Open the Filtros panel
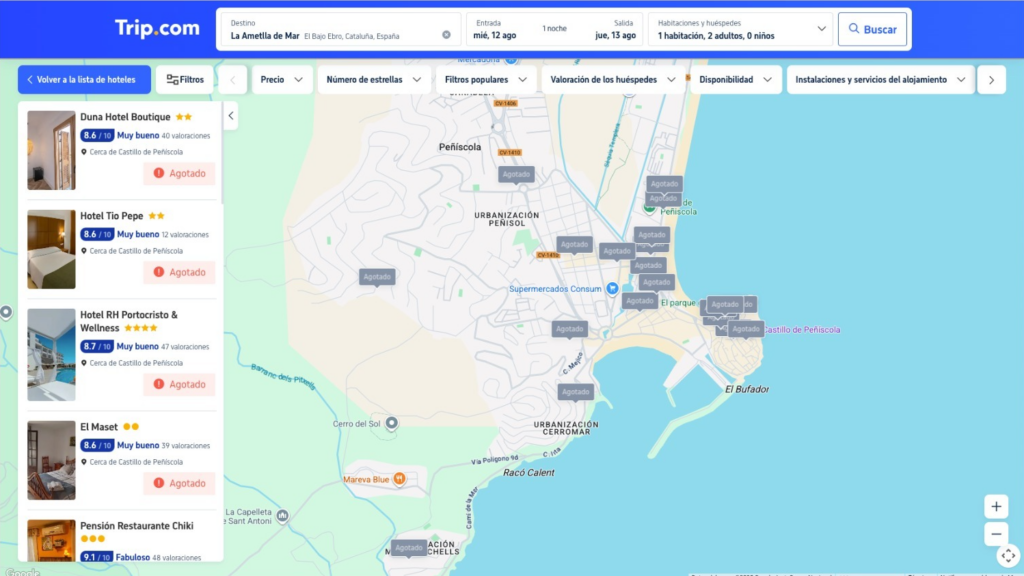1024x576 pixels. [185, 80]
